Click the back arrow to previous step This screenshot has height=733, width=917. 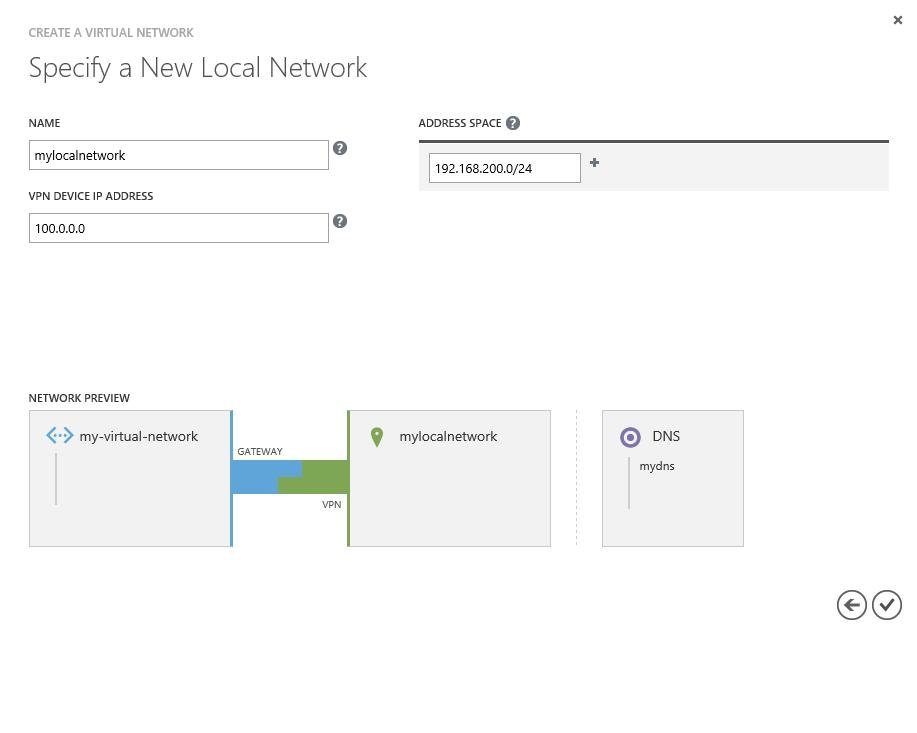851,605
